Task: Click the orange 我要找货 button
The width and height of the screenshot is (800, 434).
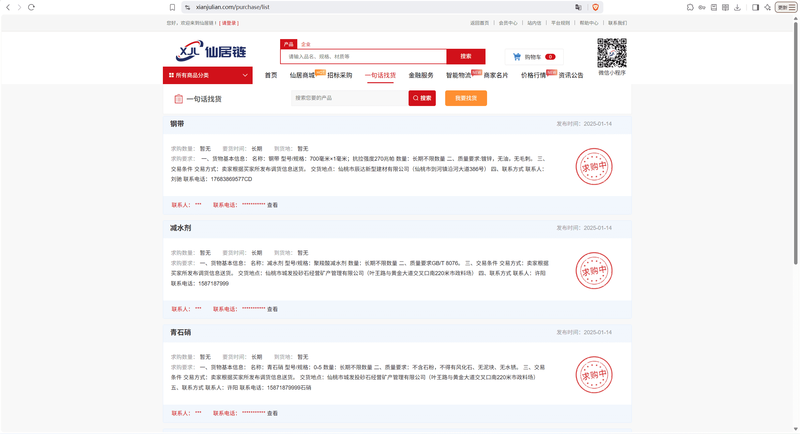Action: pos(466,98)
